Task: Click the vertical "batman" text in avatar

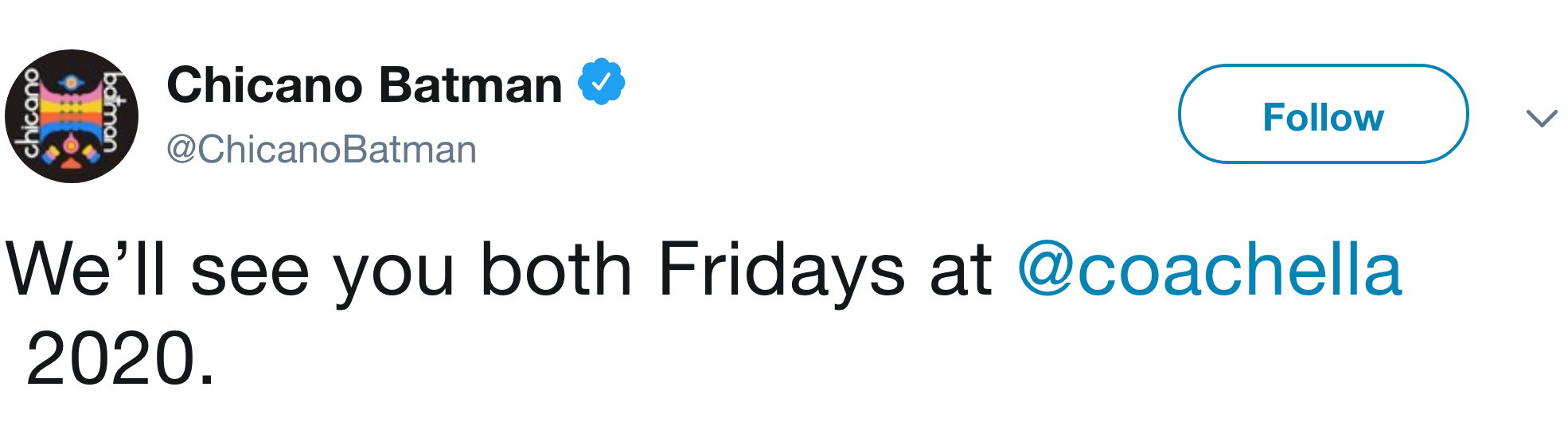Action: click(111, 113)
